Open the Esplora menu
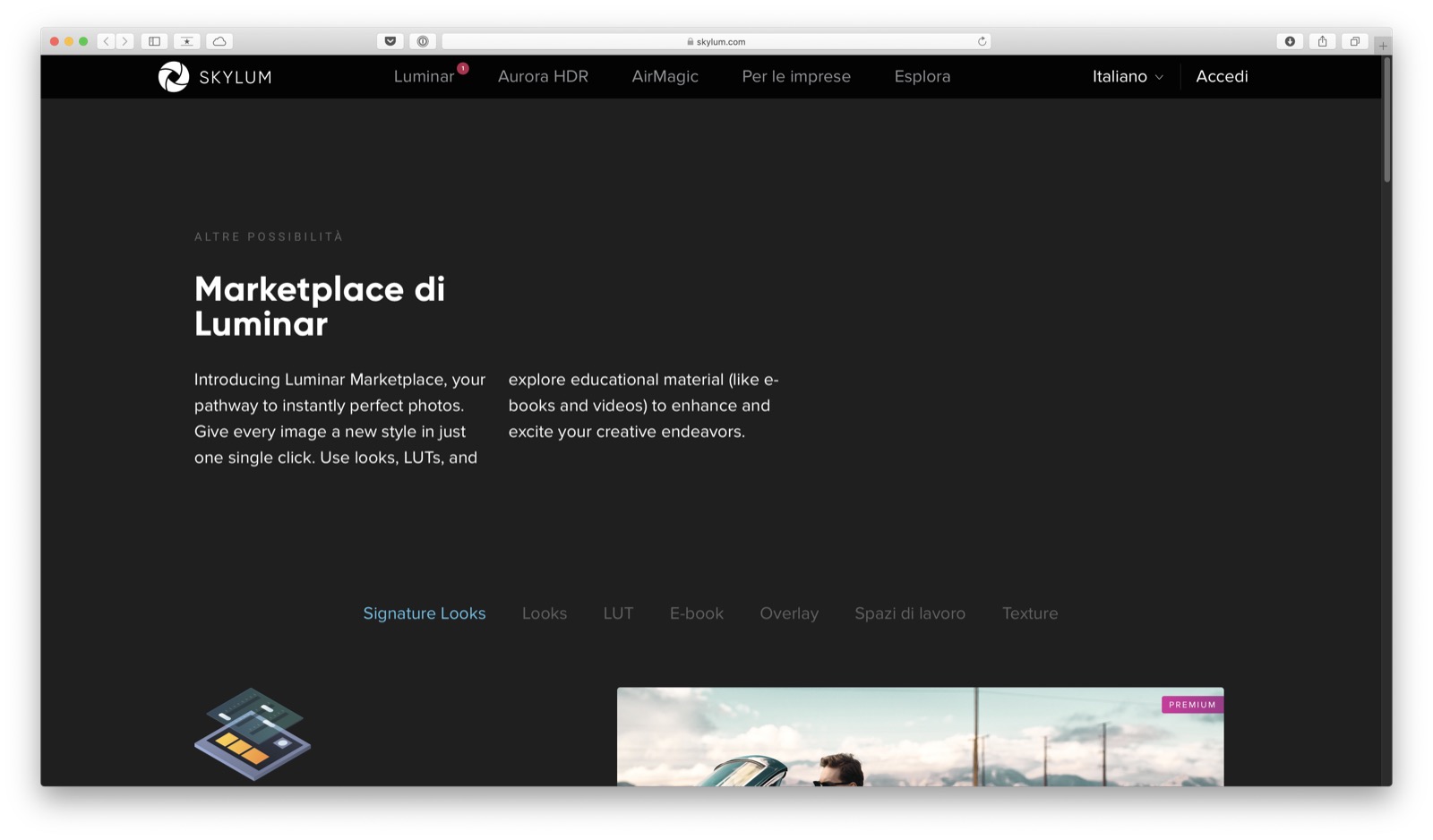Viewport: 1433px width, 840px height. click(x=922, y=77)
